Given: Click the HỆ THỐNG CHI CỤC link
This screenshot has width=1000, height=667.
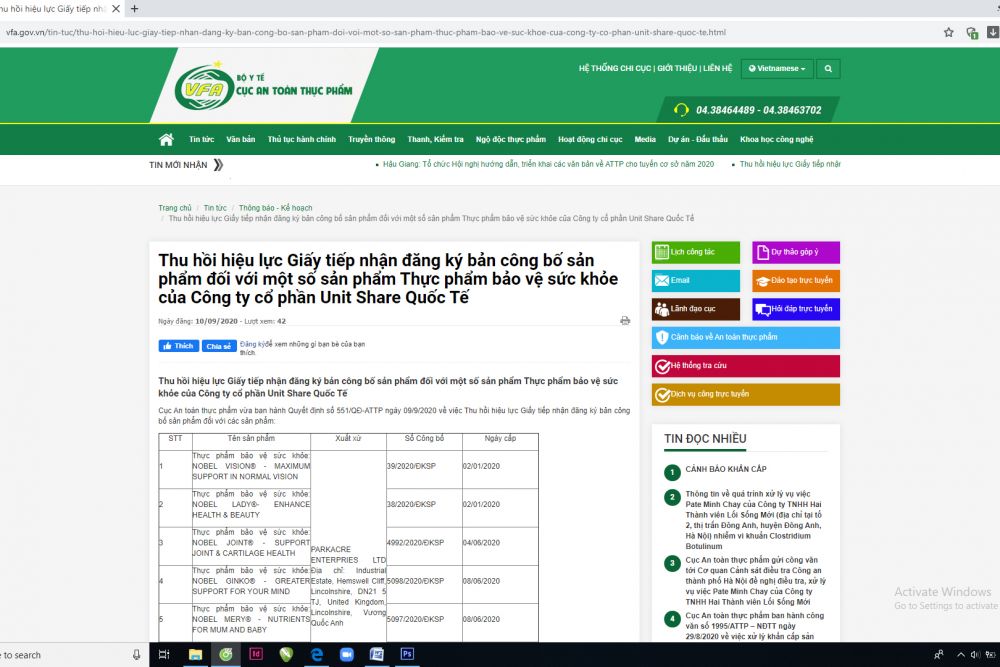Looking at the screenshot, I should point(615,68).
